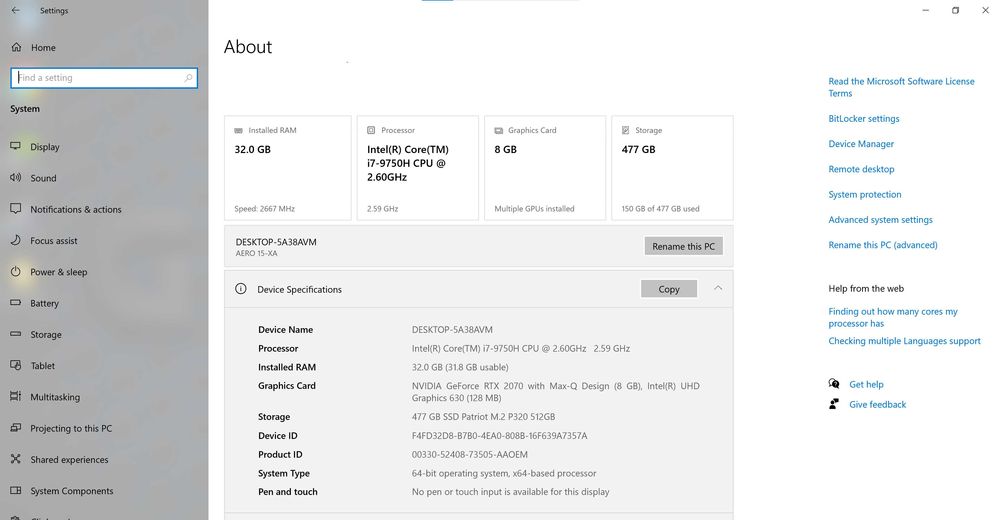Click the 477 GB SSD Patriot storage text
This screenshot has width=1000, height=520.
(x=483, y=417)
